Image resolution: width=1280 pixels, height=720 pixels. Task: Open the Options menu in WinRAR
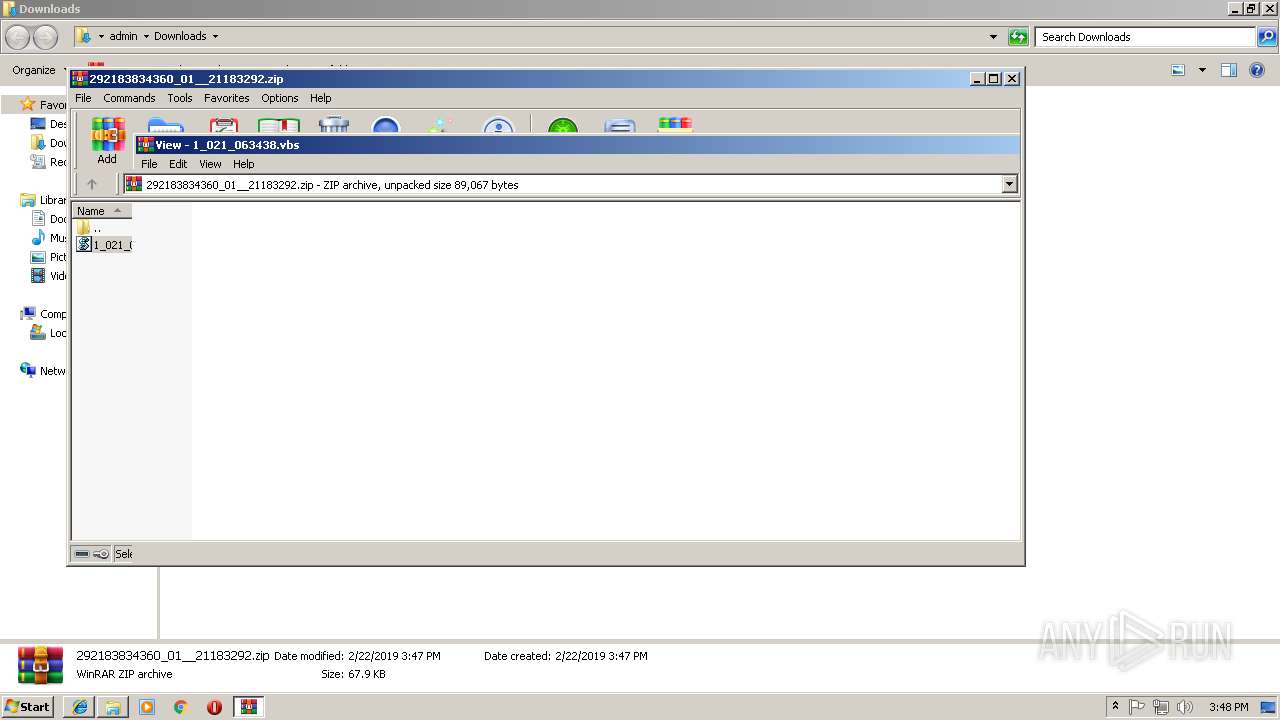click(x=280, y=98)
